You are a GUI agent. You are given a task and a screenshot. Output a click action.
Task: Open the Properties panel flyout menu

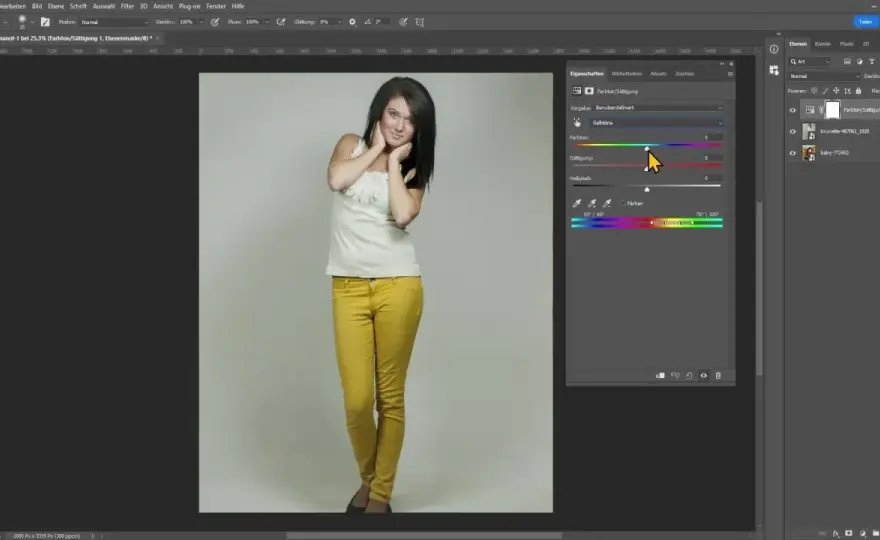click(730, 74)
